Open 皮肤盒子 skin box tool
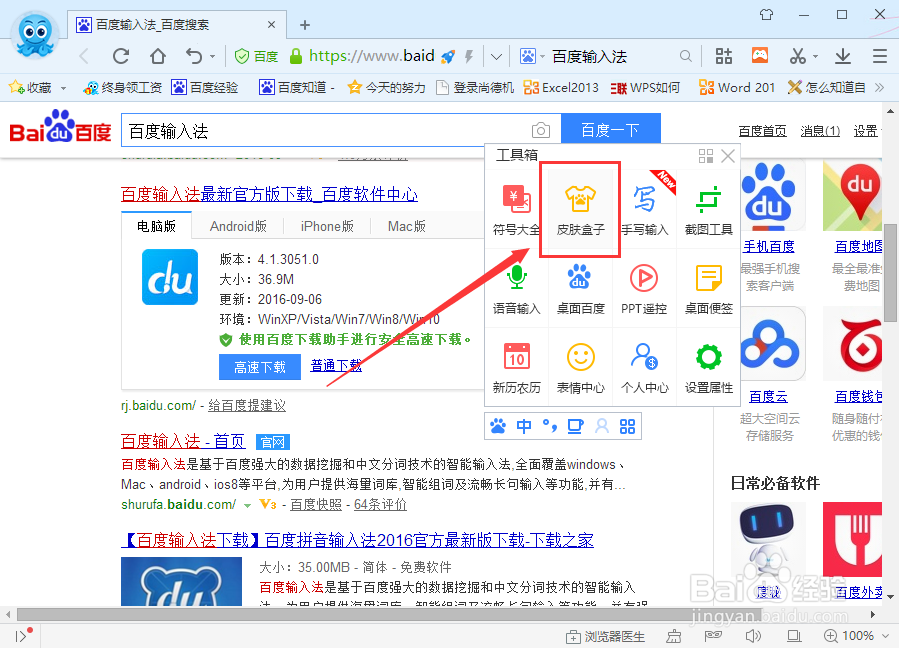899x648 pixels. (x=580, y=210)
